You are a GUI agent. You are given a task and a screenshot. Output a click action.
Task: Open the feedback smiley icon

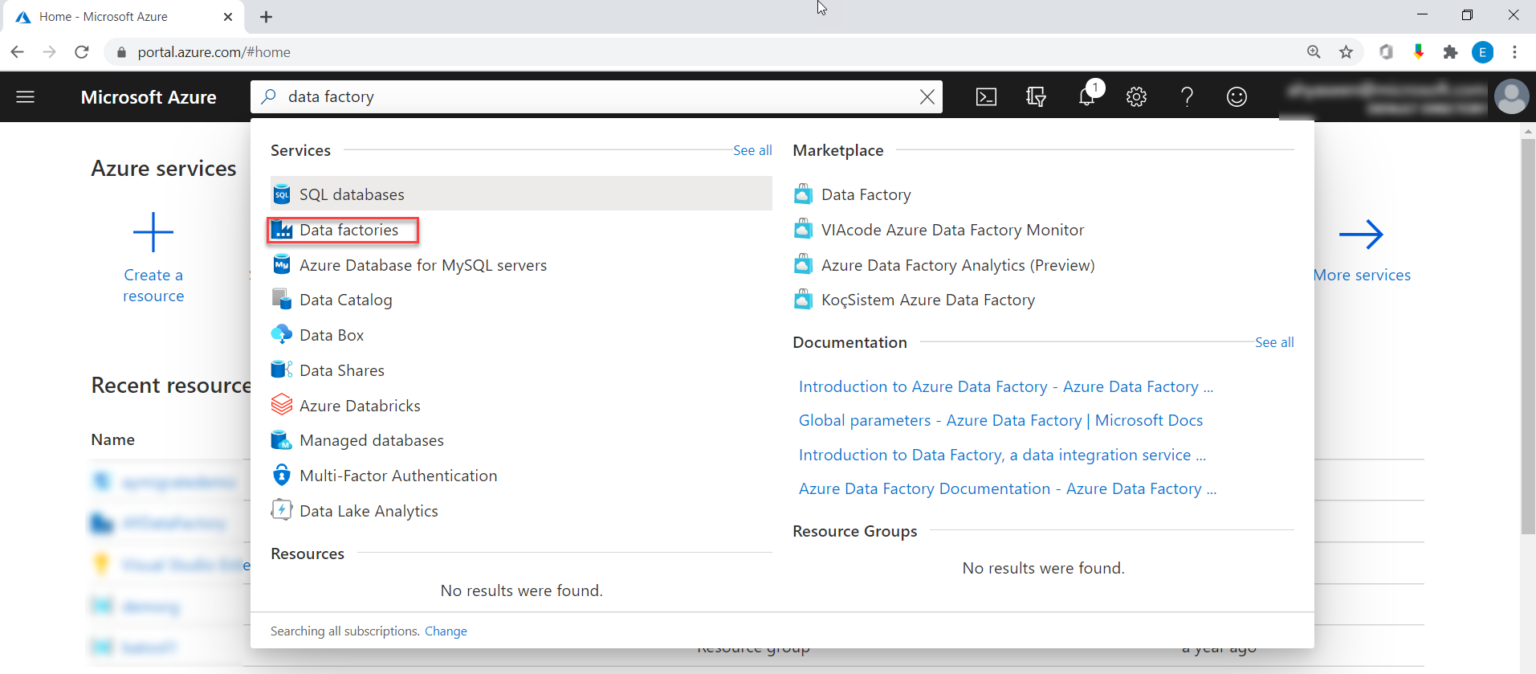(1236, 96)
